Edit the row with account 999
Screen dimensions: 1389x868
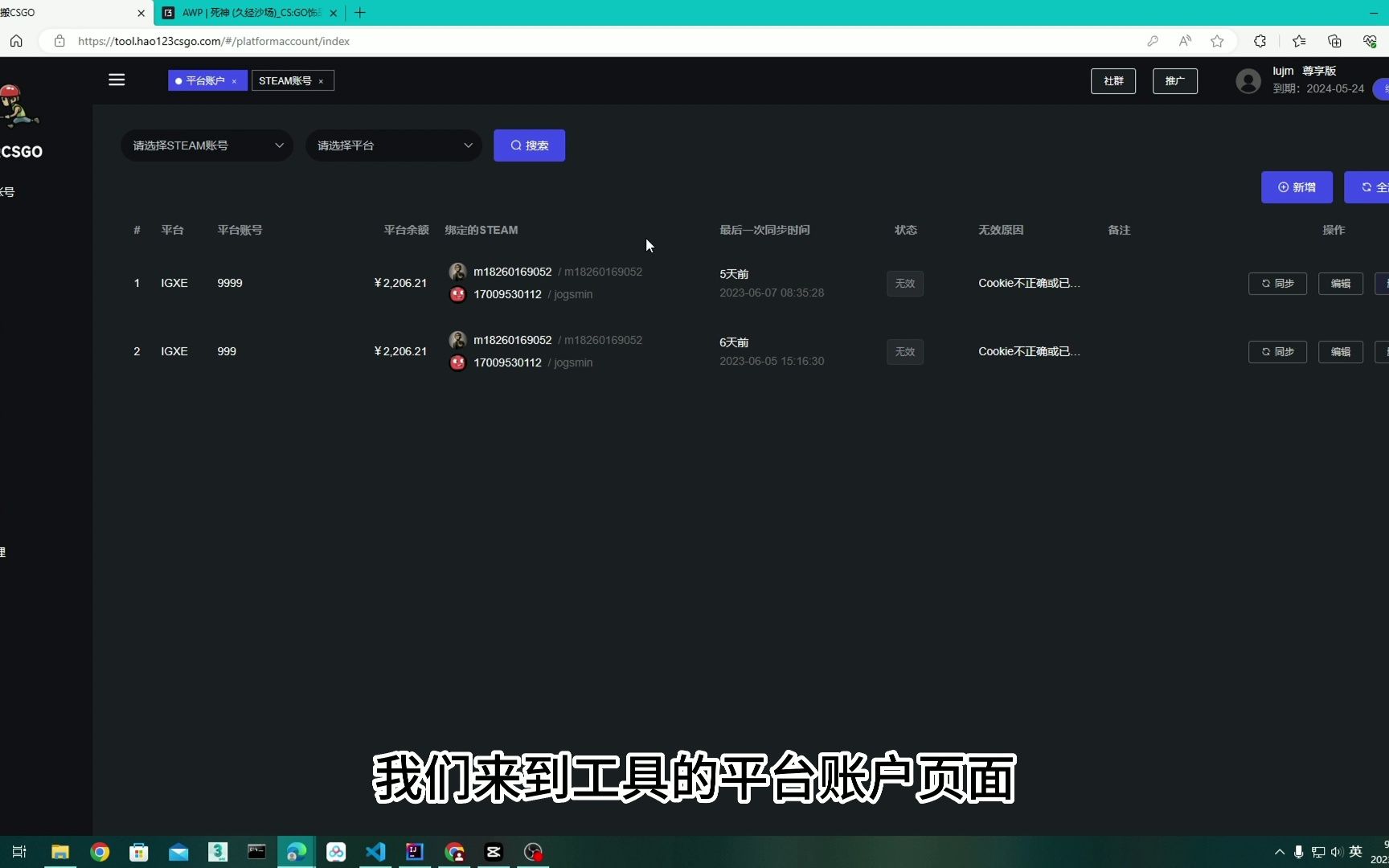[1341, 352]
